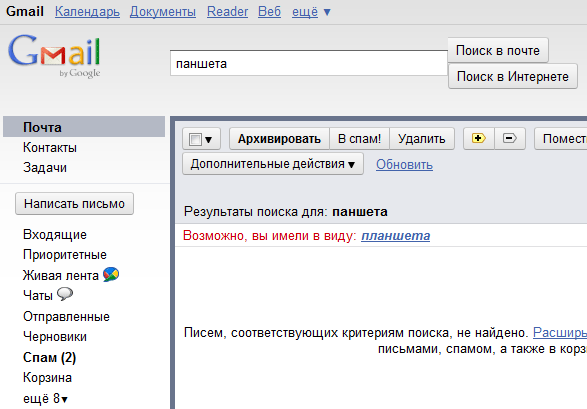Open the select dropdown arrow beside checkbox
The height and width of the screenshot is (409, 587).
point(209,140)
